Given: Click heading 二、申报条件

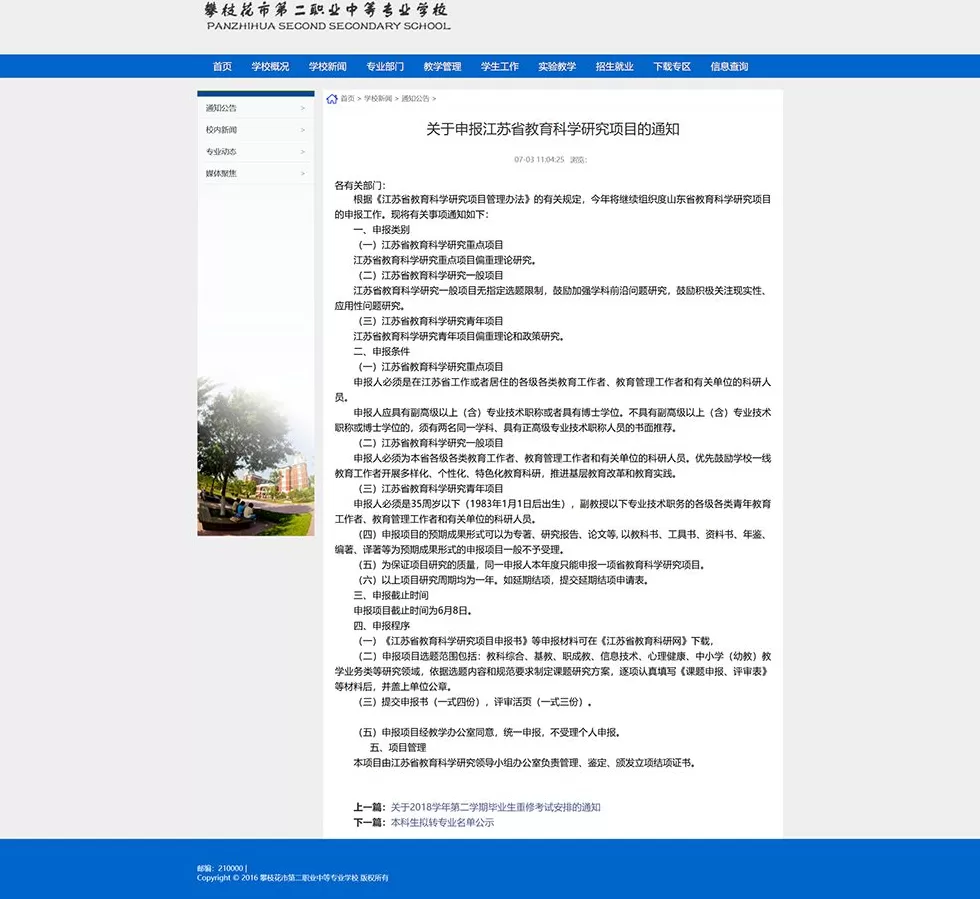Looking at the screenshot, I should coord(382,351).
